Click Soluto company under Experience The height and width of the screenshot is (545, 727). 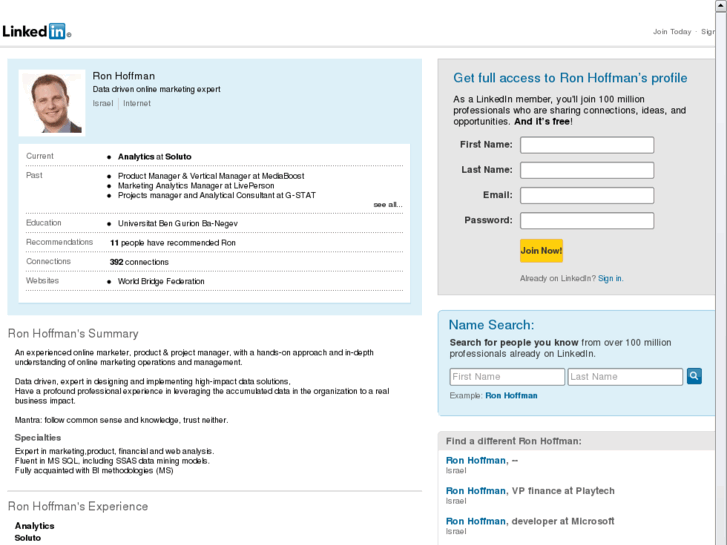tap(28, 538)
